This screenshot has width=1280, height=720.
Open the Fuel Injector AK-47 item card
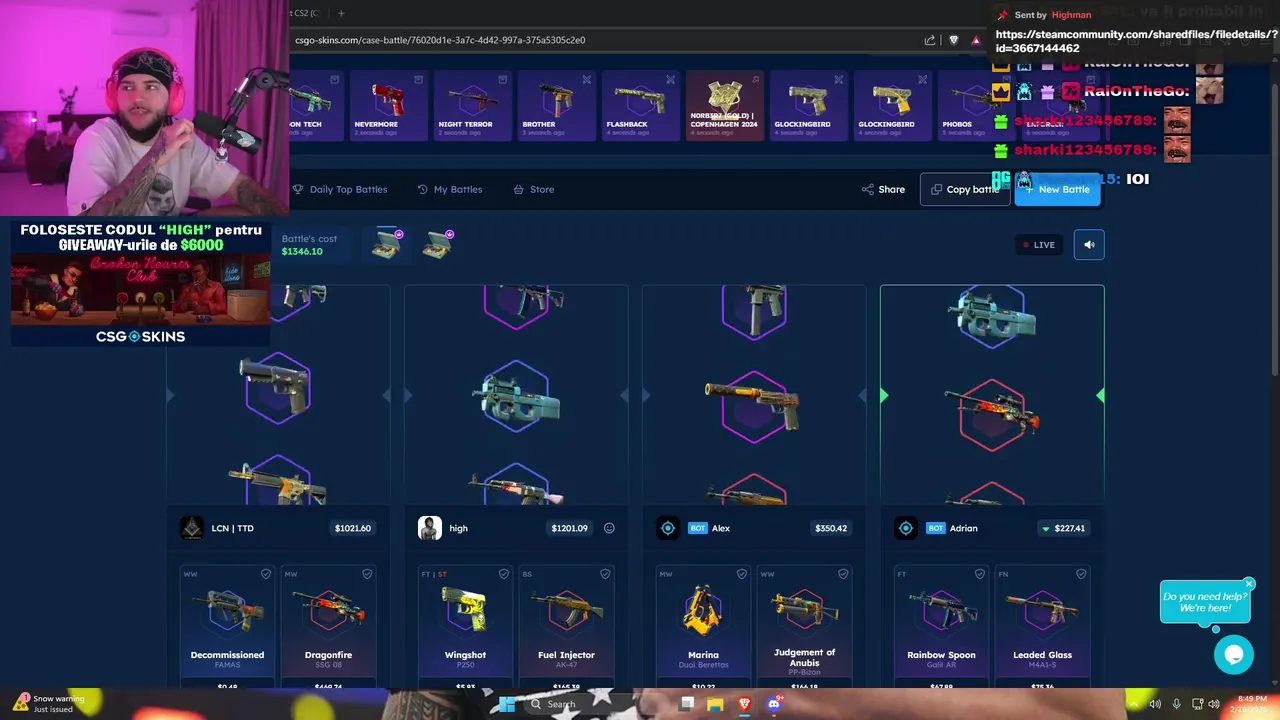click(x=566, y=627)
